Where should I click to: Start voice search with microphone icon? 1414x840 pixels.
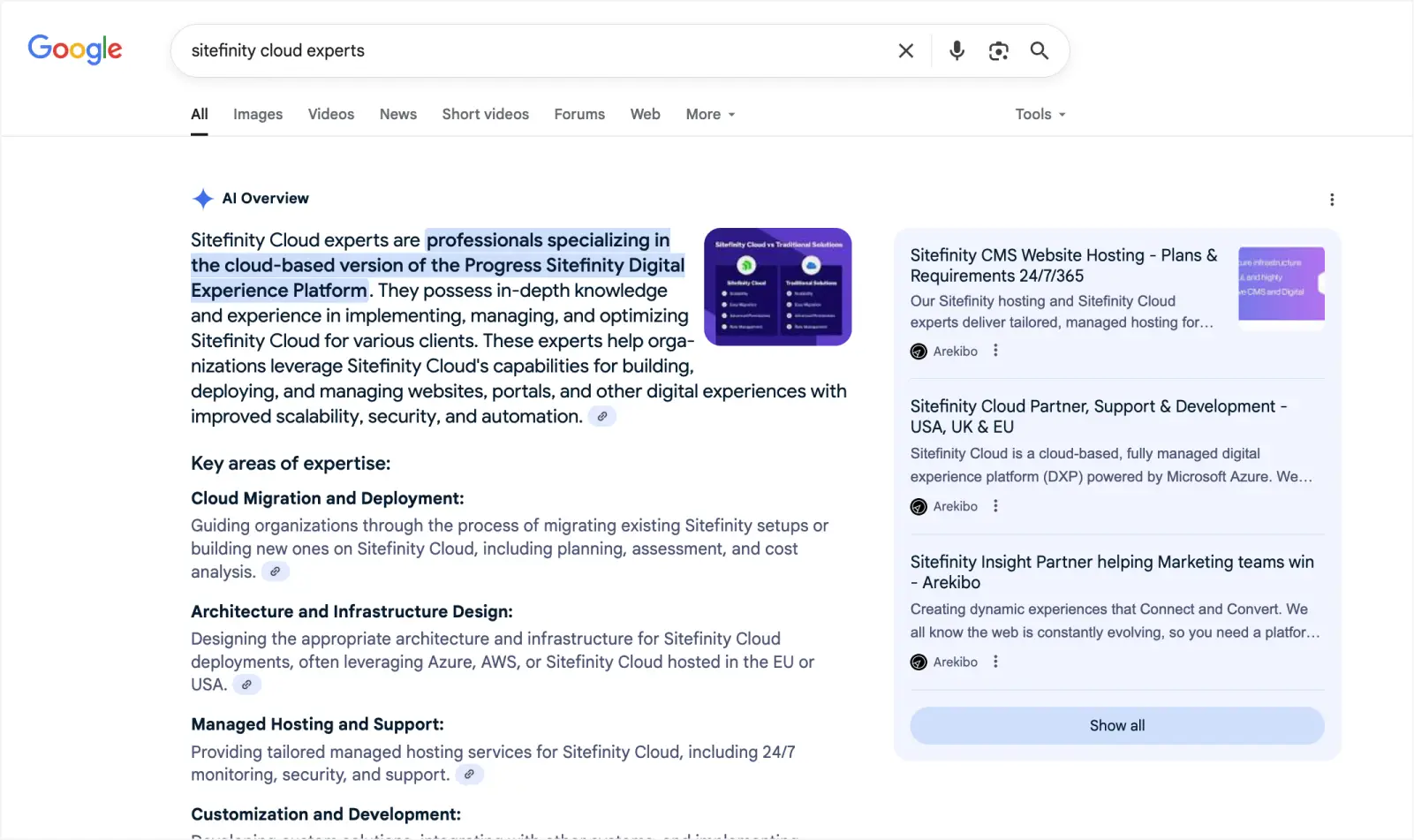(x=957, y=51)
